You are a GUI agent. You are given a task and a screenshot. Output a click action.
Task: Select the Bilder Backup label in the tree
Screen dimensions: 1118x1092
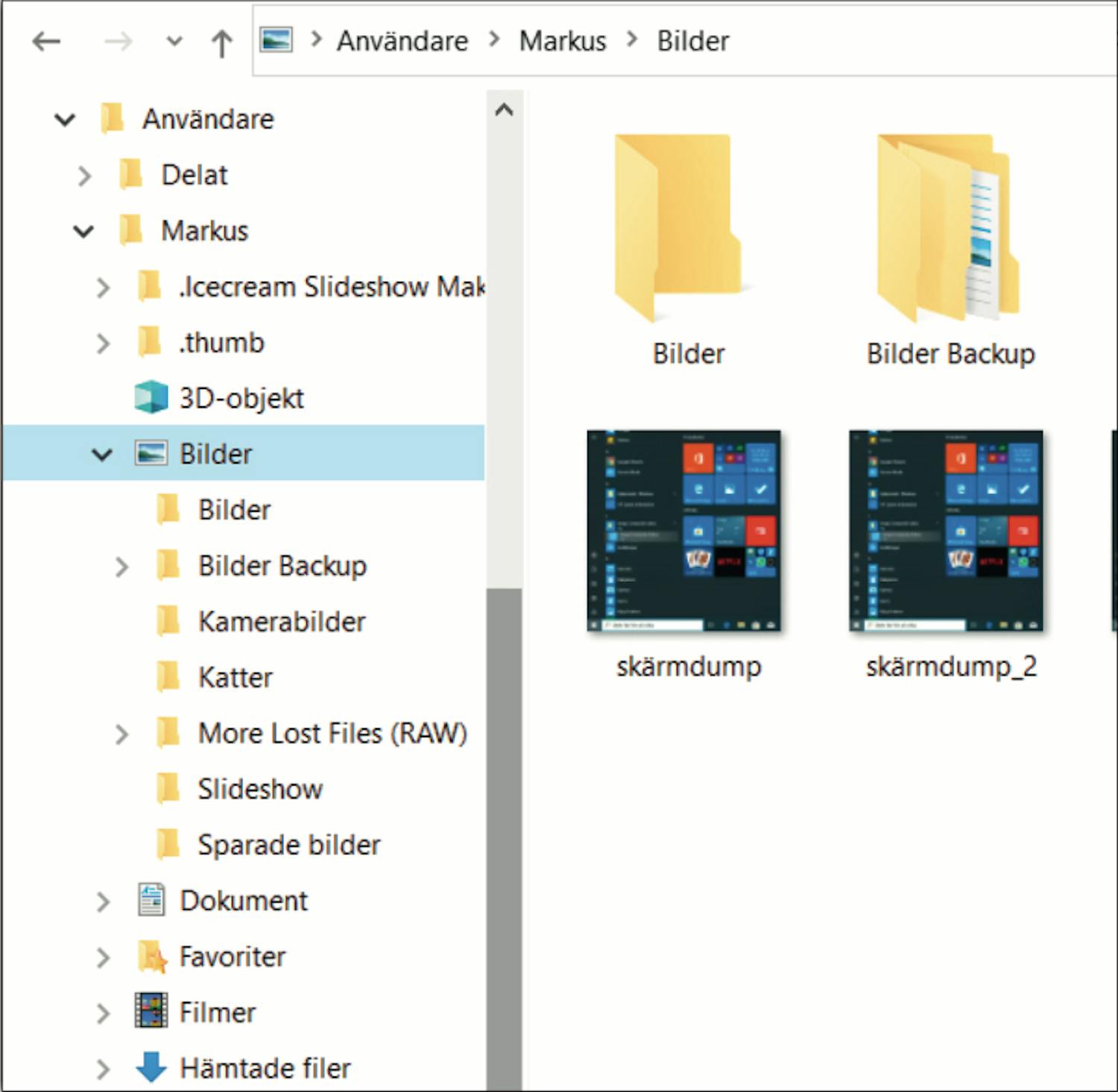pyautogui.click(x=282, y=566)
